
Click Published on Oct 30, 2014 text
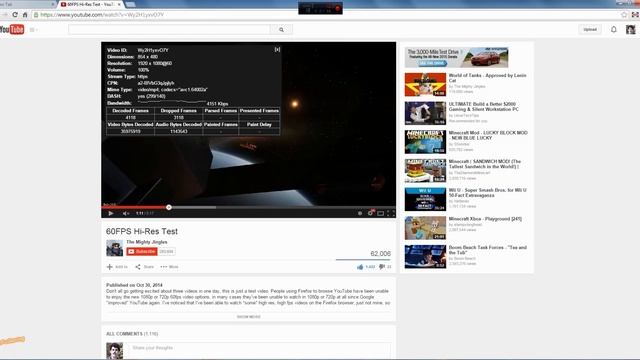coord(134,285)
